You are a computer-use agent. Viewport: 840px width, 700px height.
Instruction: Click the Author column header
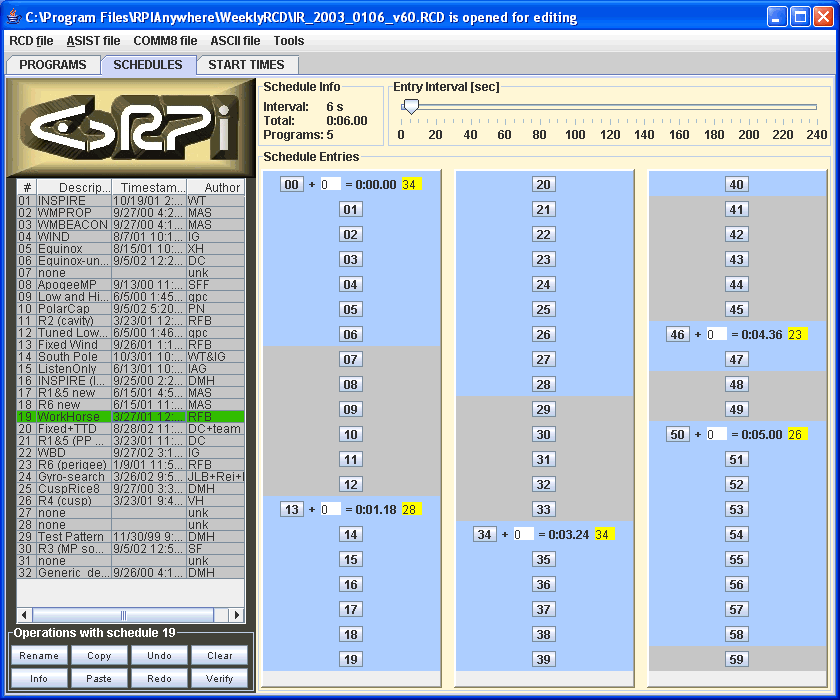pos(216,187)
